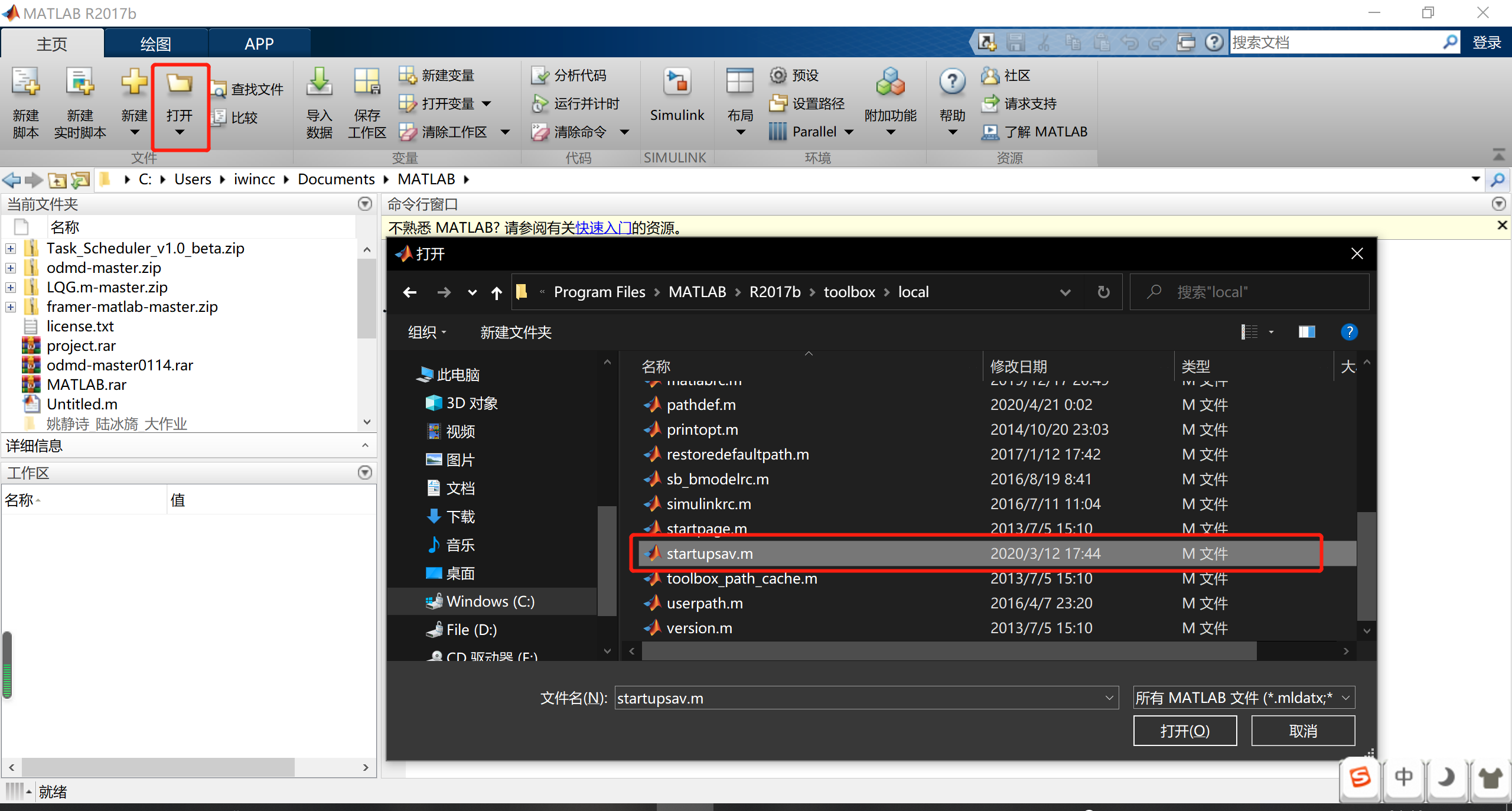The height and width of the screenshot is (811, 1512).
Task: Switch to the 绘图 ribbon tab
Action: coord(156,43)
